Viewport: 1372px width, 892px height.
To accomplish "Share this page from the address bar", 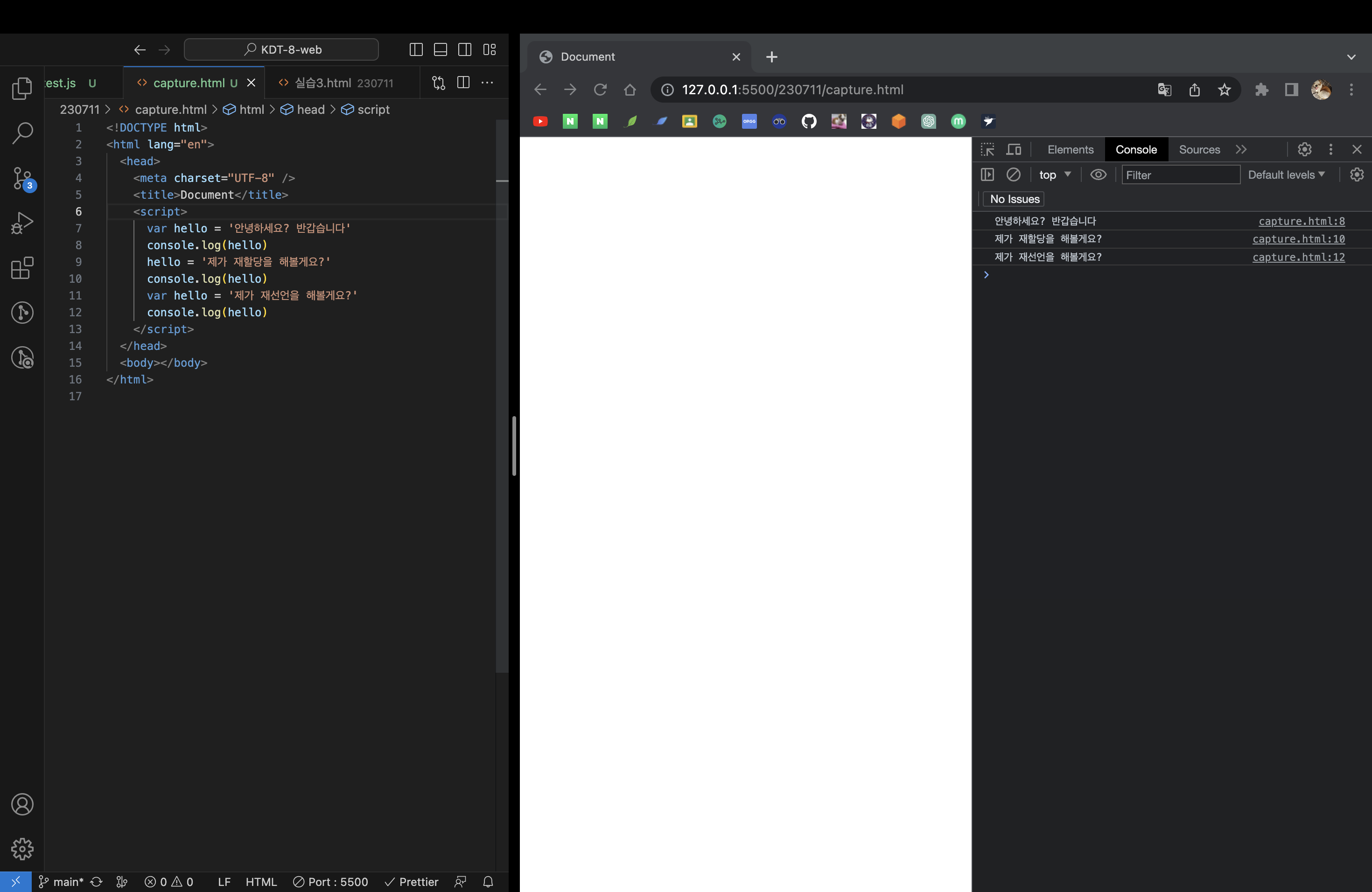I will tap(1195, 90).
